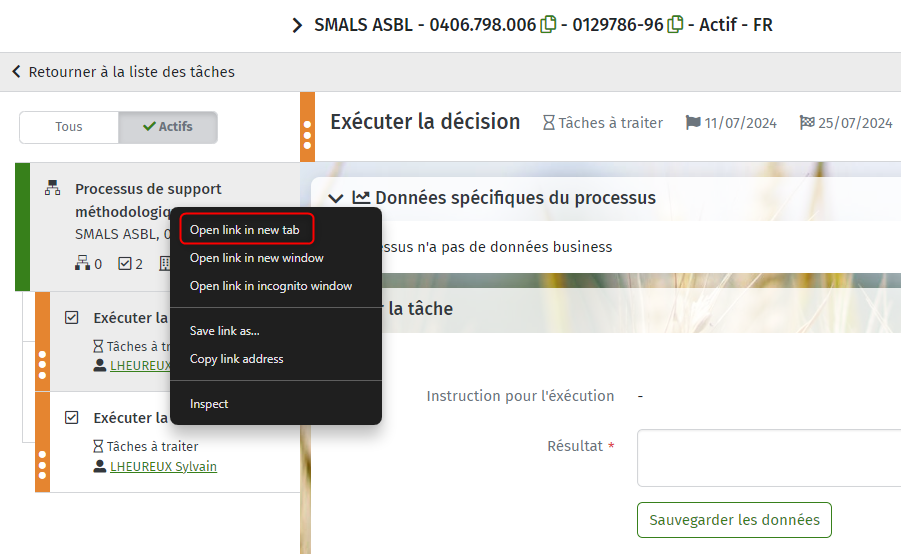Copy number 0129786-96 with copy icon
Viewport: 901px width, 554px height.
(x=675, y=25)
